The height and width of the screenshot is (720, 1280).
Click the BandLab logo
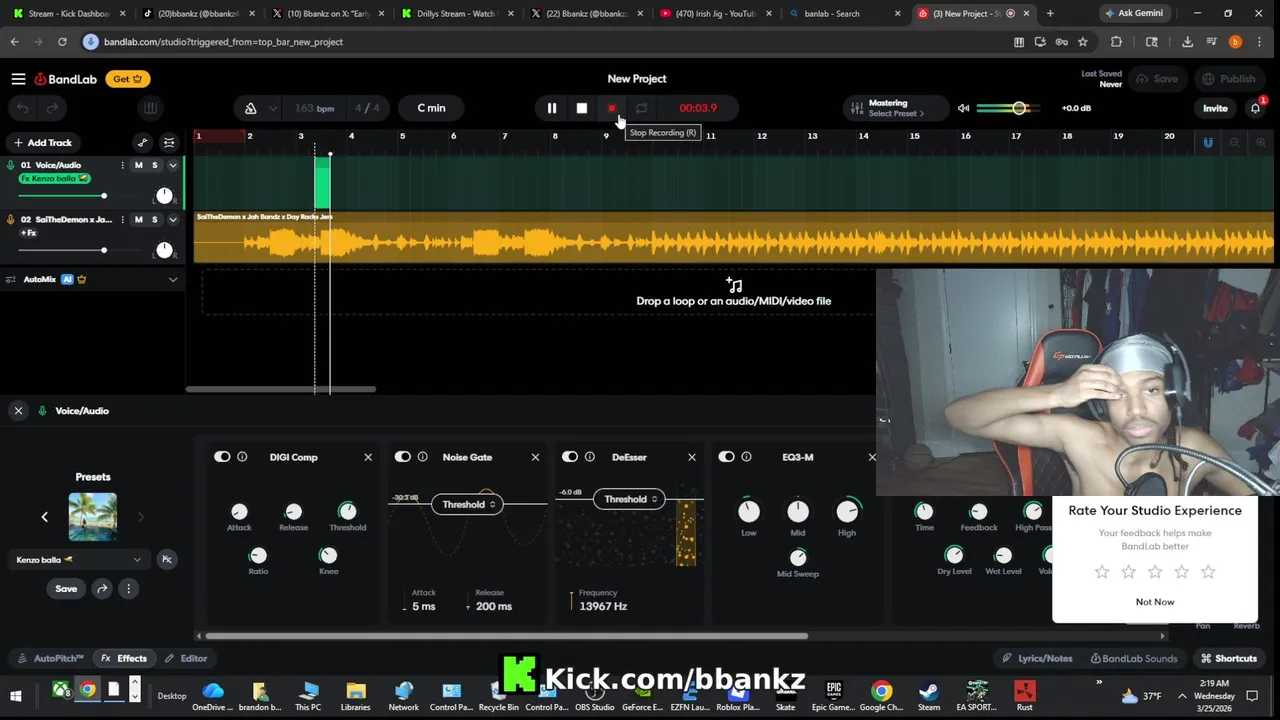pos(66,79)
